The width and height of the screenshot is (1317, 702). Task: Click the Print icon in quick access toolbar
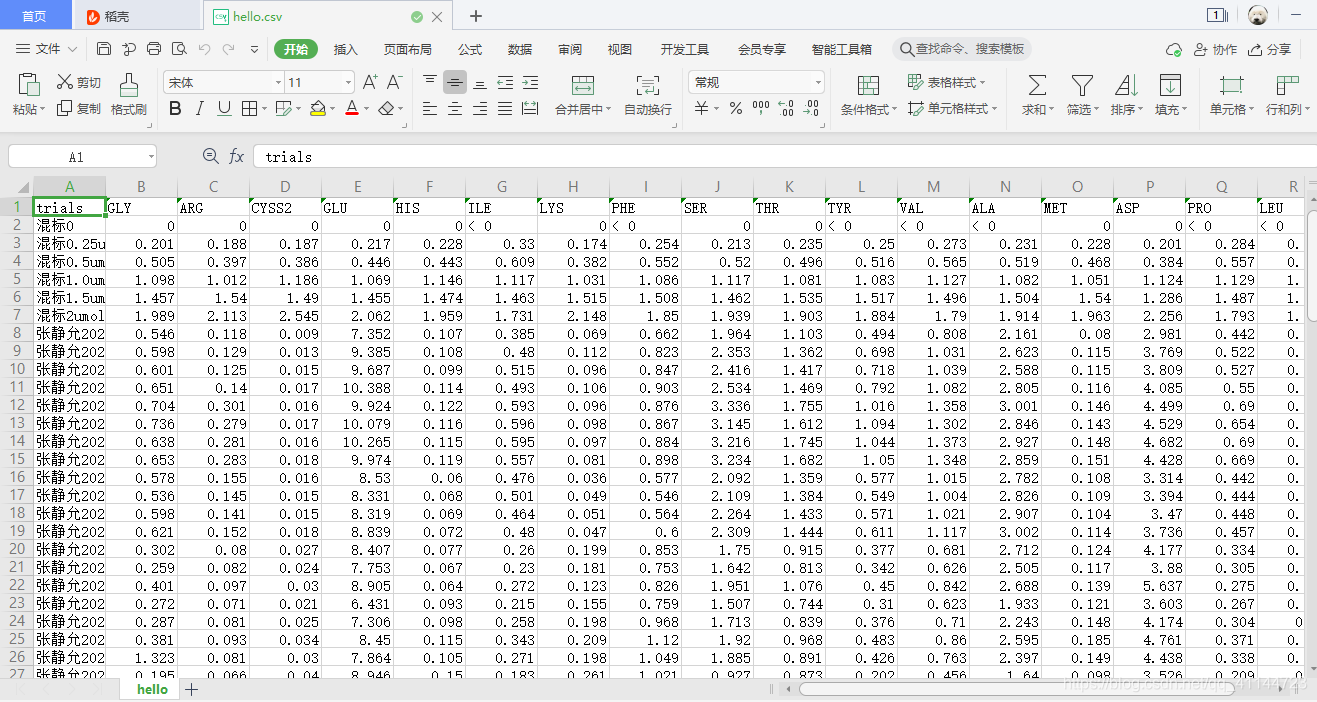pos(153,49)
